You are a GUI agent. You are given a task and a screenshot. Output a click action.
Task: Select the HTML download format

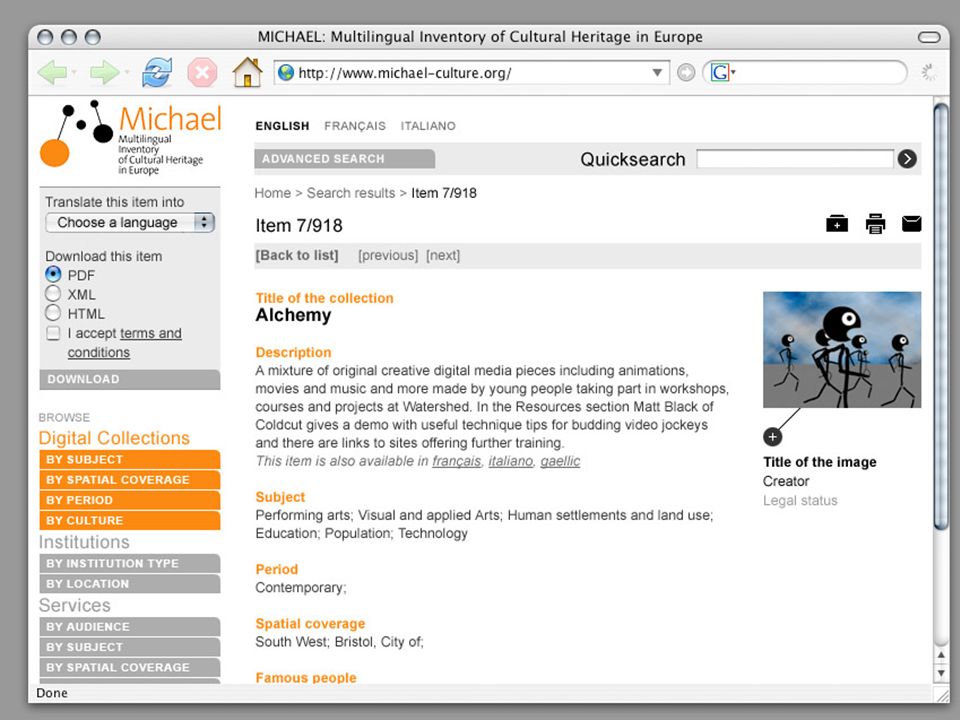pyautogui.click(x=53, y=313)
